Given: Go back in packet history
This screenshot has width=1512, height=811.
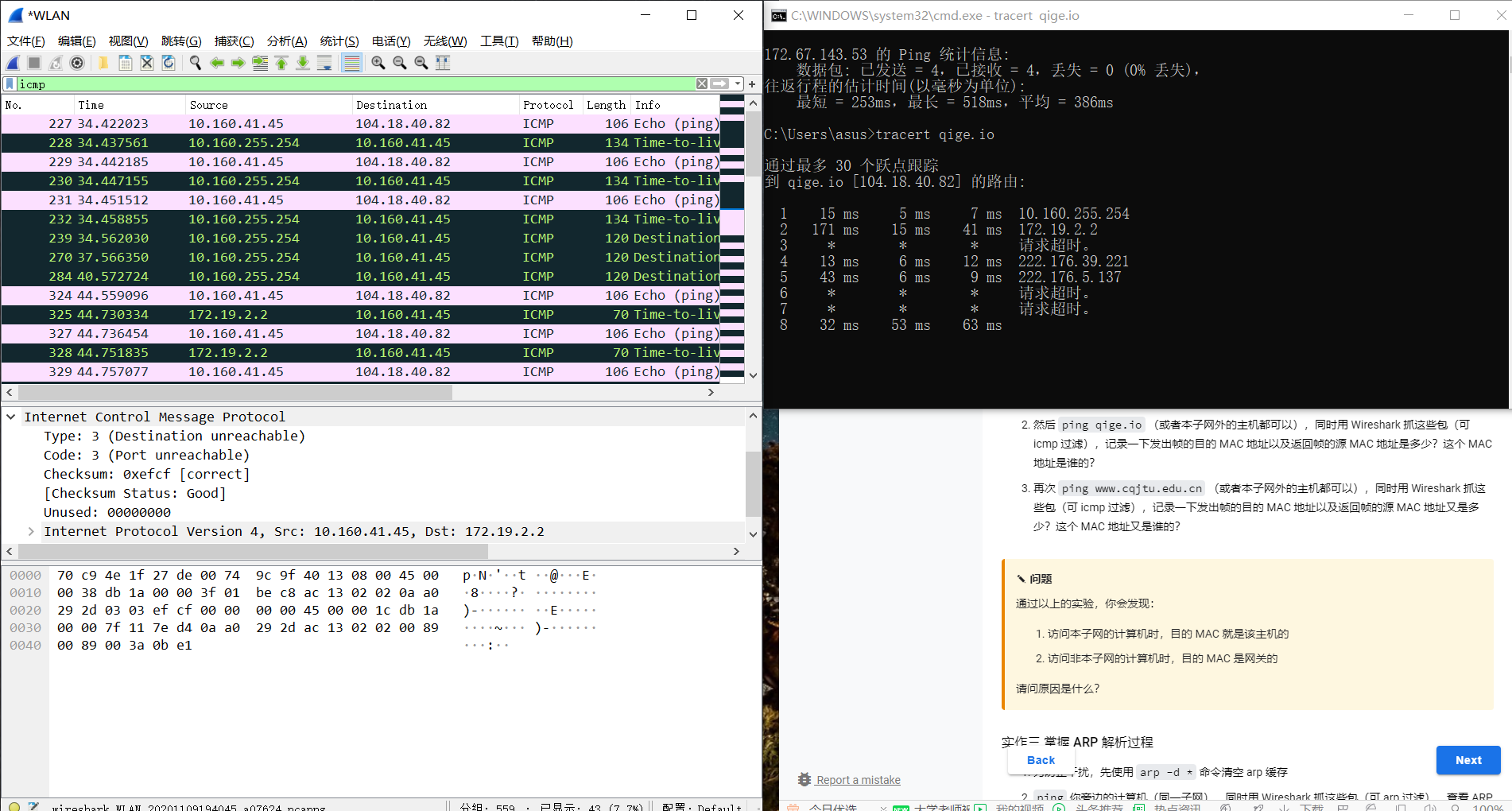Looking at the screenshot, I should [217, 63].
